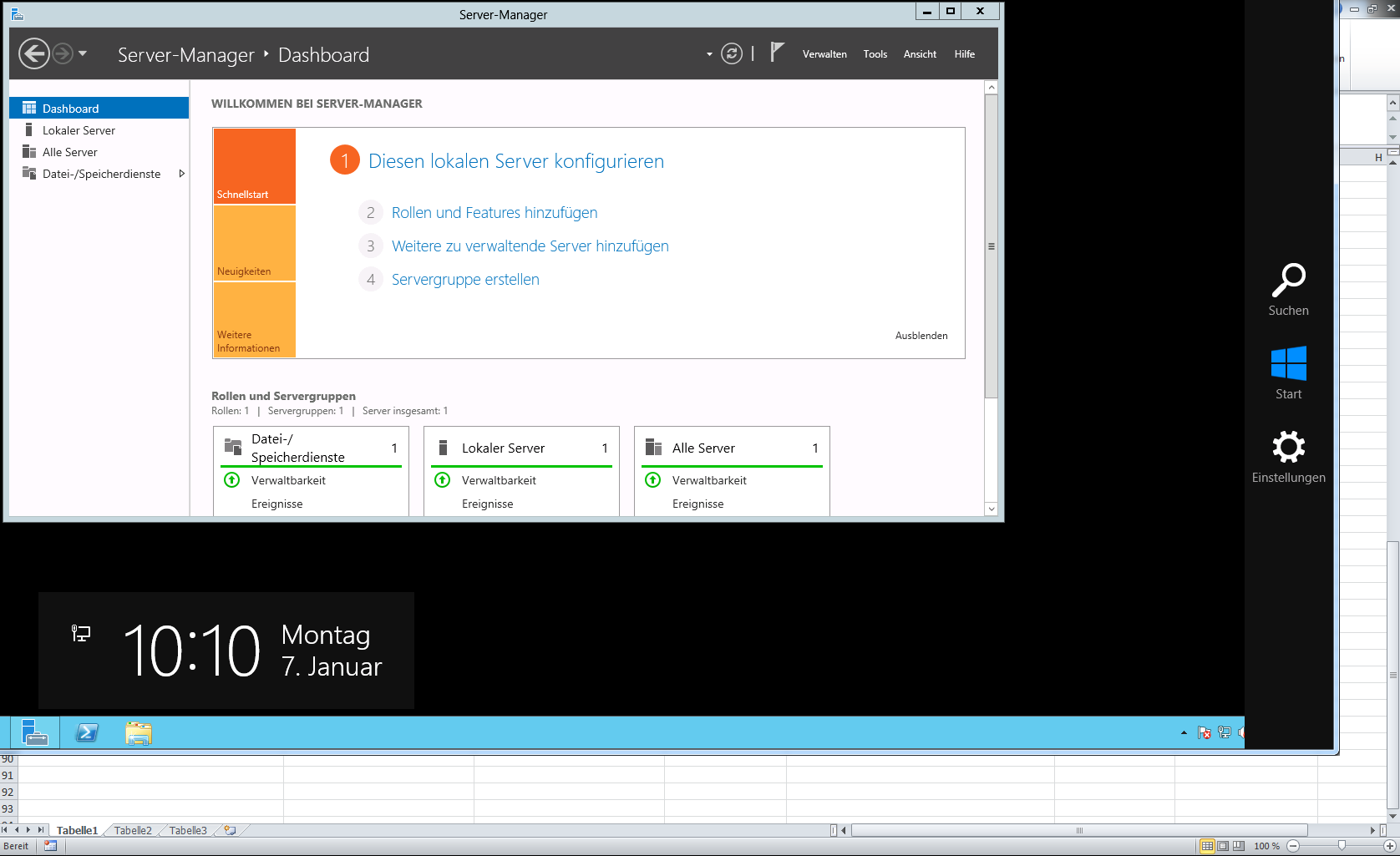
Task: Switch to Tabelle3 sheet tab in Excel
Action: click(x=188, y=830)
